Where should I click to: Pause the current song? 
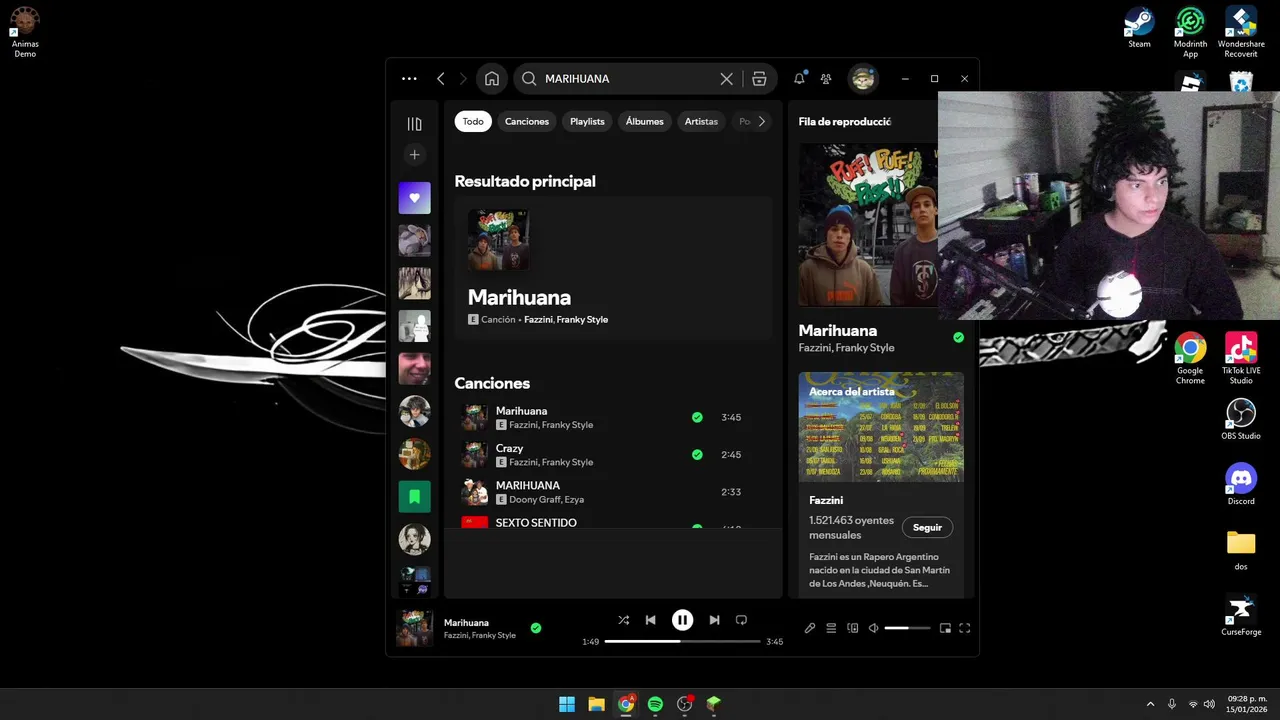(682, 620)
